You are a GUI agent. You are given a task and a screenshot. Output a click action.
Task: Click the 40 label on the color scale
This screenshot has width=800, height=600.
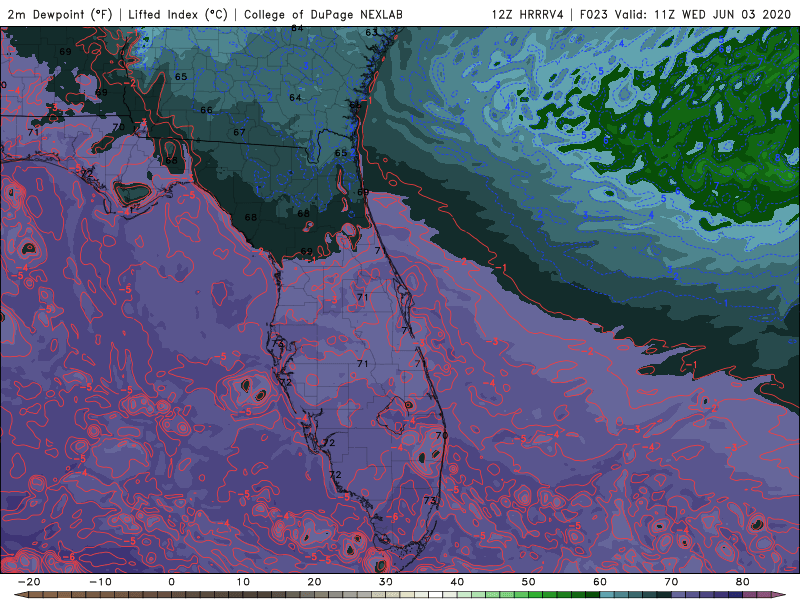tap(457, 582)
